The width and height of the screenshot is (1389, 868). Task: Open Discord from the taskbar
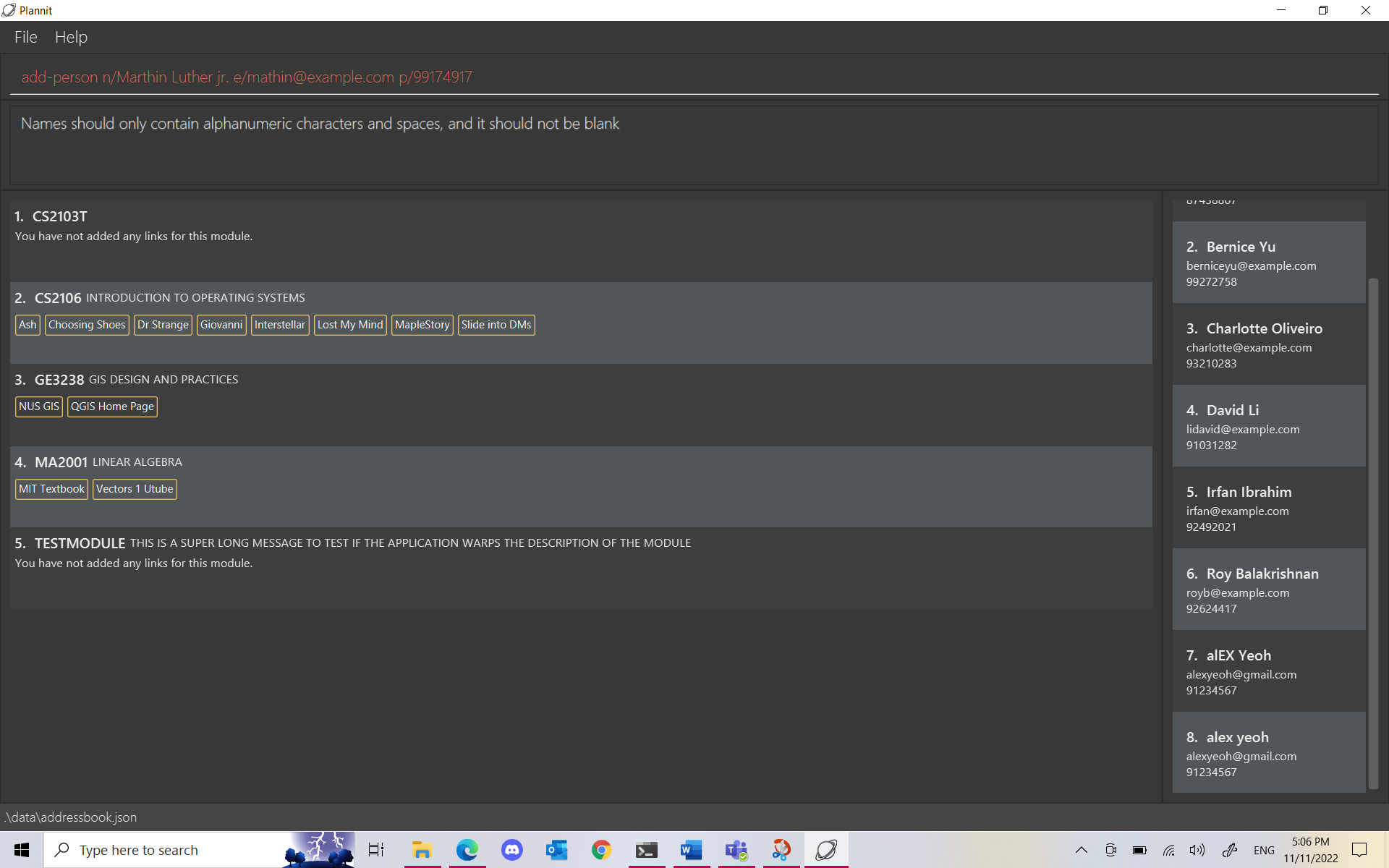512,850
